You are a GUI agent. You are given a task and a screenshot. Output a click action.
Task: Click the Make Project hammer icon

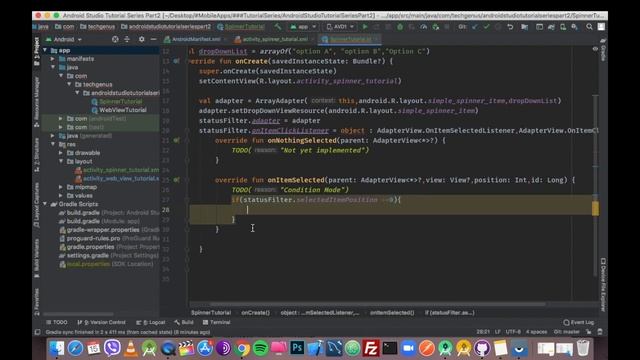click(x=278, y=27)
